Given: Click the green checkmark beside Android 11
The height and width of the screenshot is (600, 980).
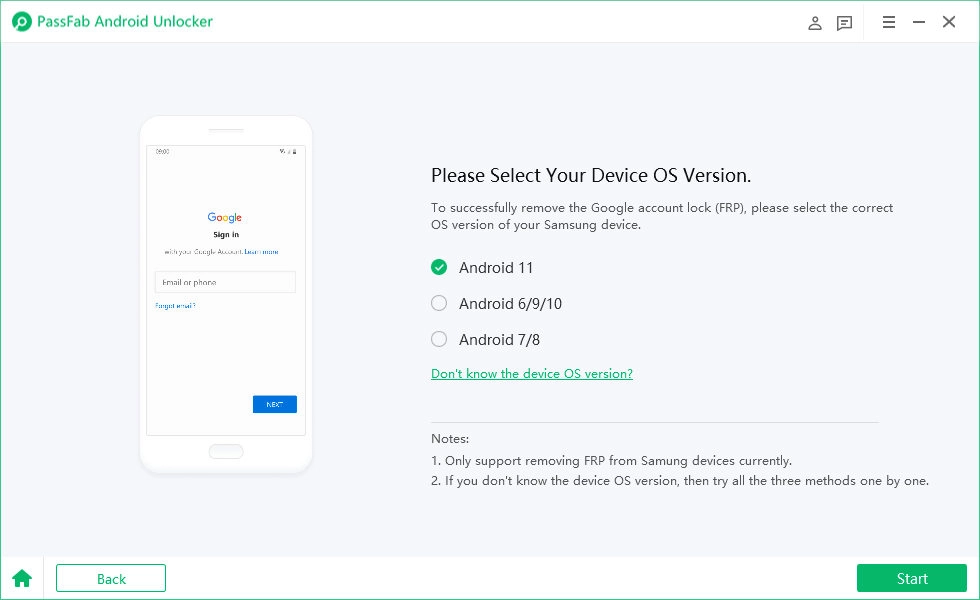Looking at the screenshot, I should coord(439,267).
